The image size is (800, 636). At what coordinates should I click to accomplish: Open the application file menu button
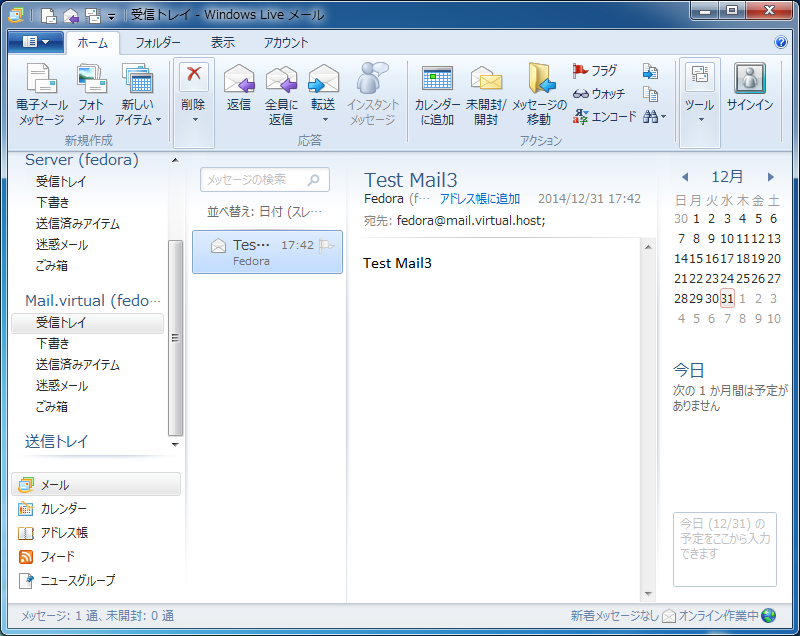click(36, 42)
